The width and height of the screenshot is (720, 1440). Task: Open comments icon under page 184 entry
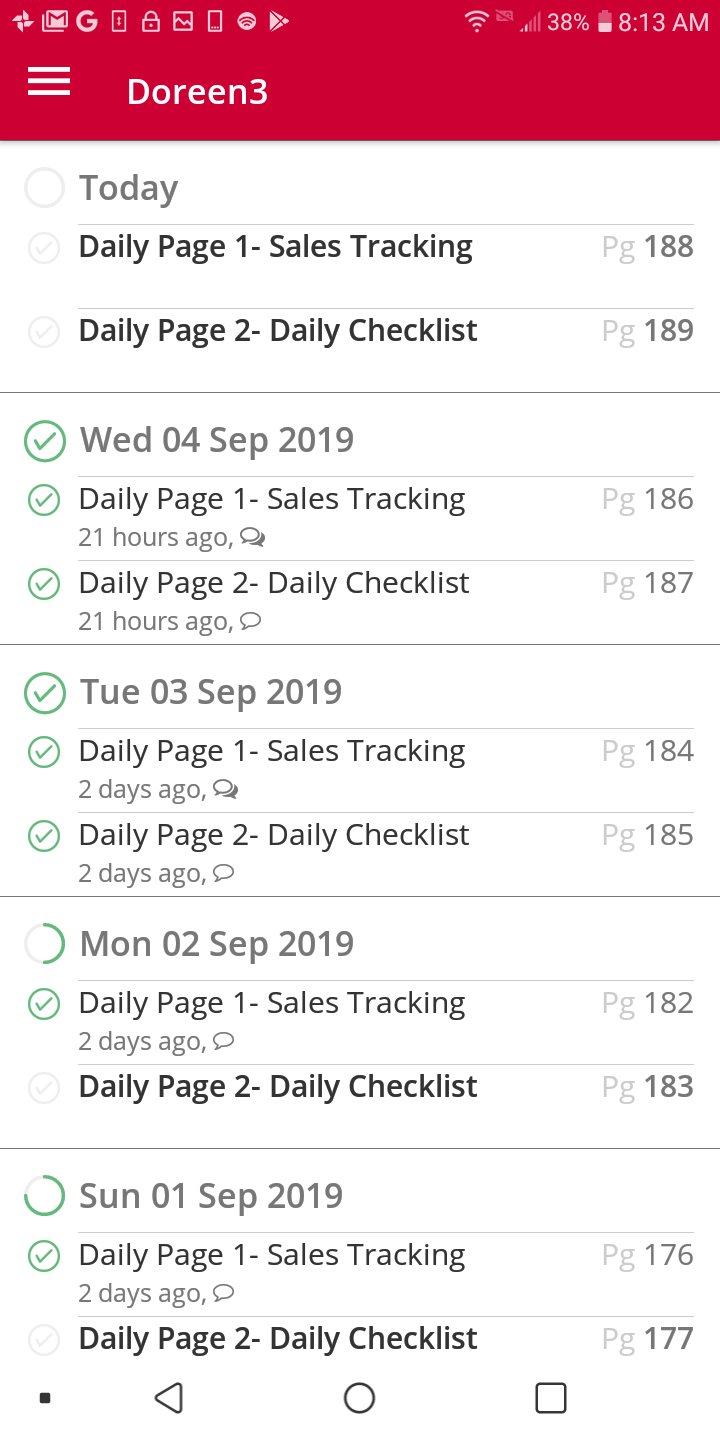tap(226, 790)
